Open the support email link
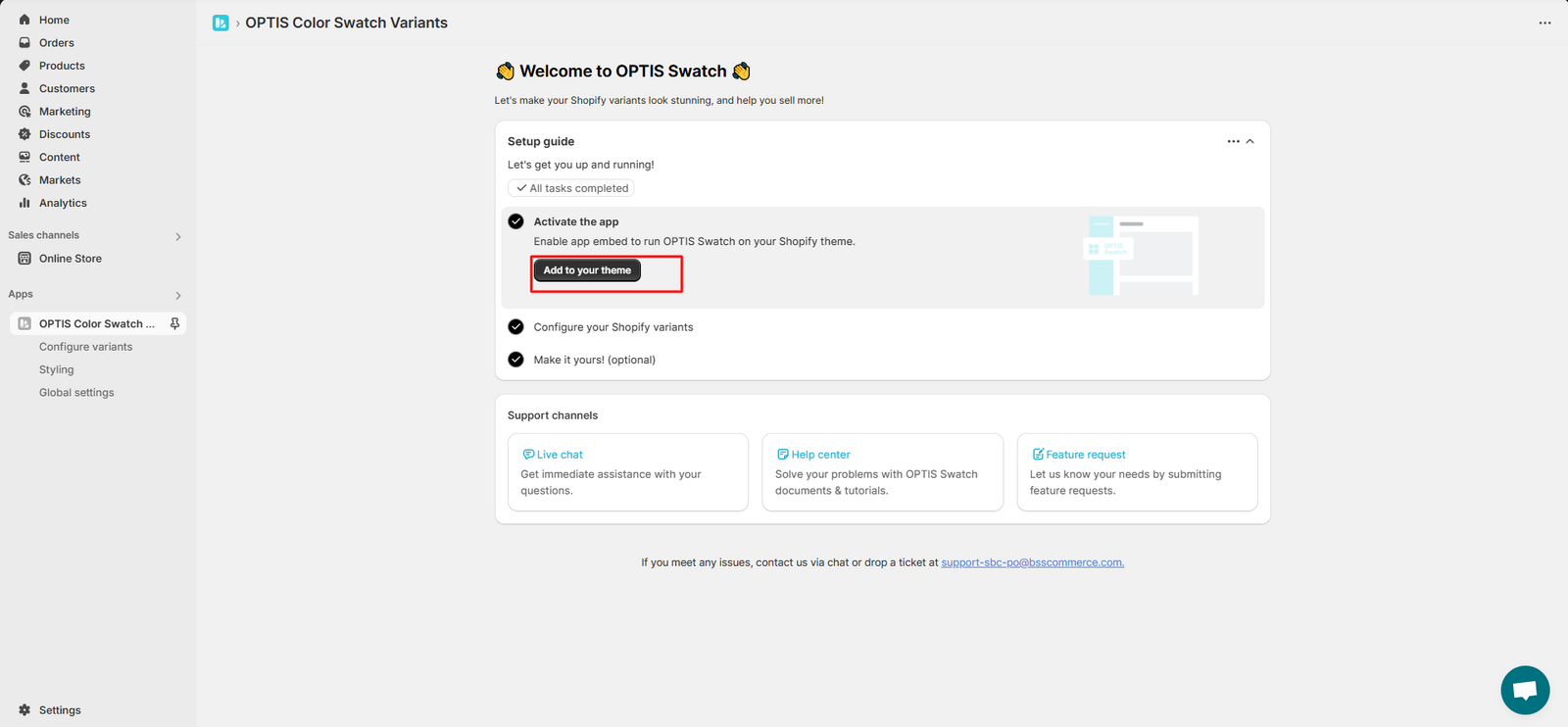Screen dimensions: 1568x727 [x=1033, y=562]
